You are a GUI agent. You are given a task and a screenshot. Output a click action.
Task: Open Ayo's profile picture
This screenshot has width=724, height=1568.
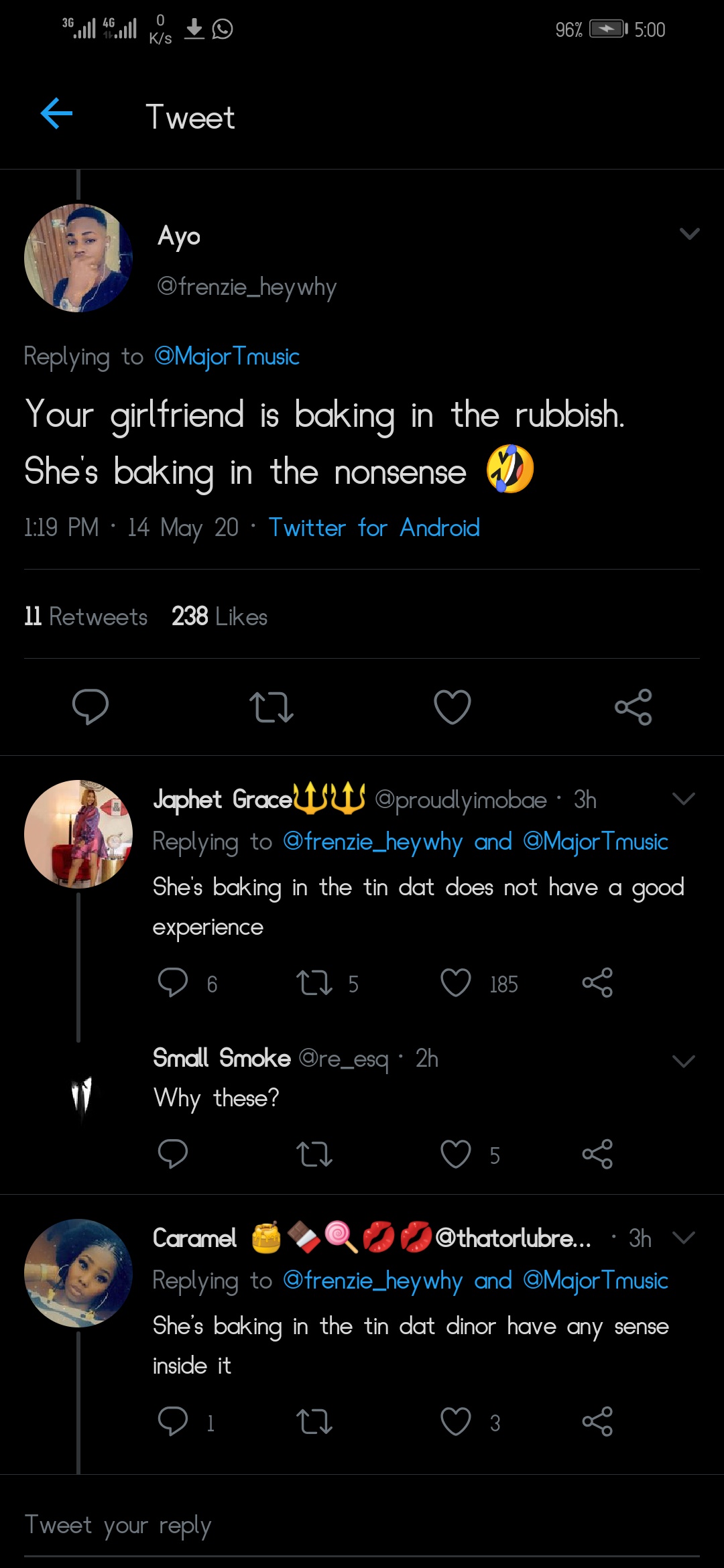[x=78, y=258]
